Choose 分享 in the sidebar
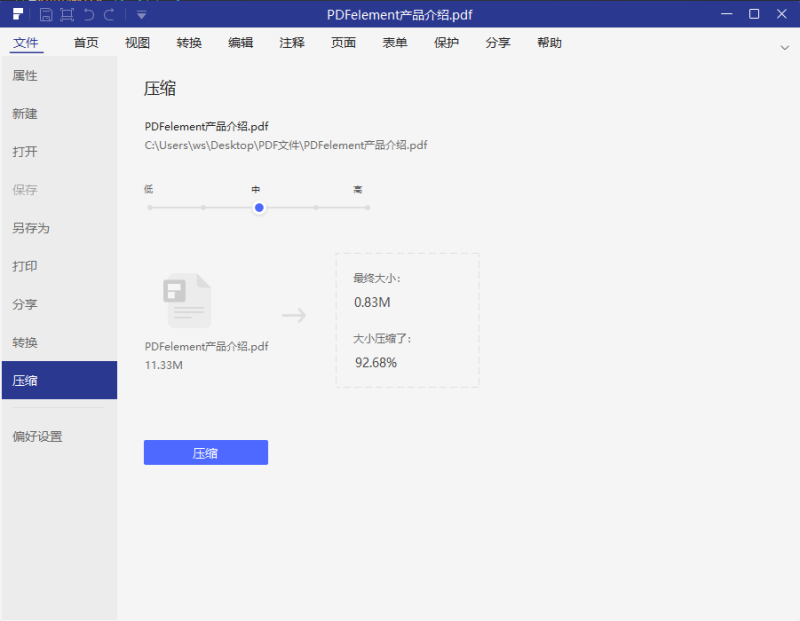Screen dimensions: 800x621 coord(59,304)
